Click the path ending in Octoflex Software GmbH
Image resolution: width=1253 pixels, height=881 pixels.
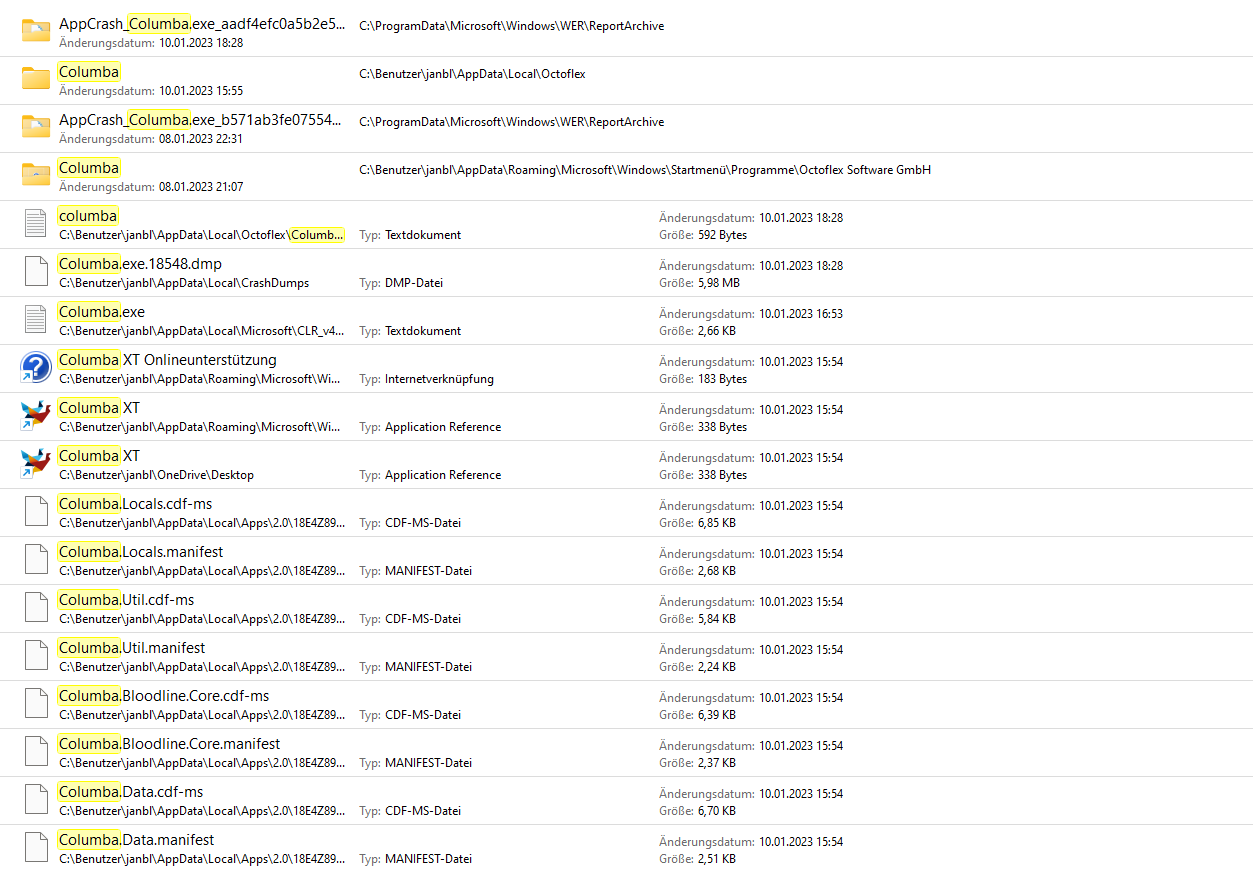[x=645, y=170]
